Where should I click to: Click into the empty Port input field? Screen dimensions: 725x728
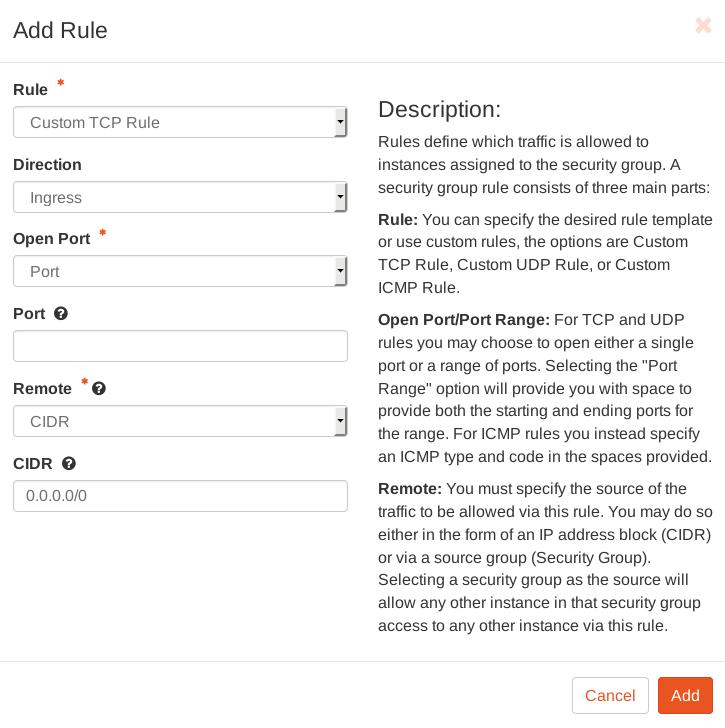[180, 346]
